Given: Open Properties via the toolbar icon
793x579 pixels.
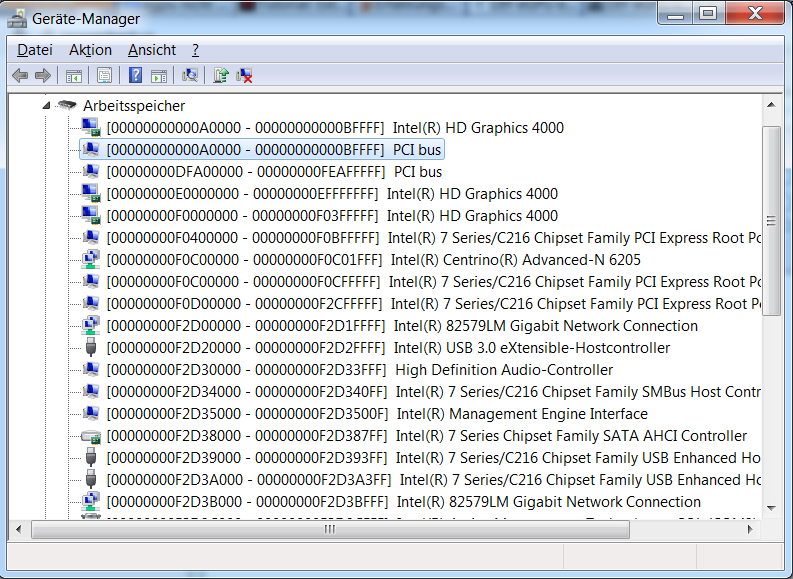Looking at the screenshot, I should pos(104,76).
